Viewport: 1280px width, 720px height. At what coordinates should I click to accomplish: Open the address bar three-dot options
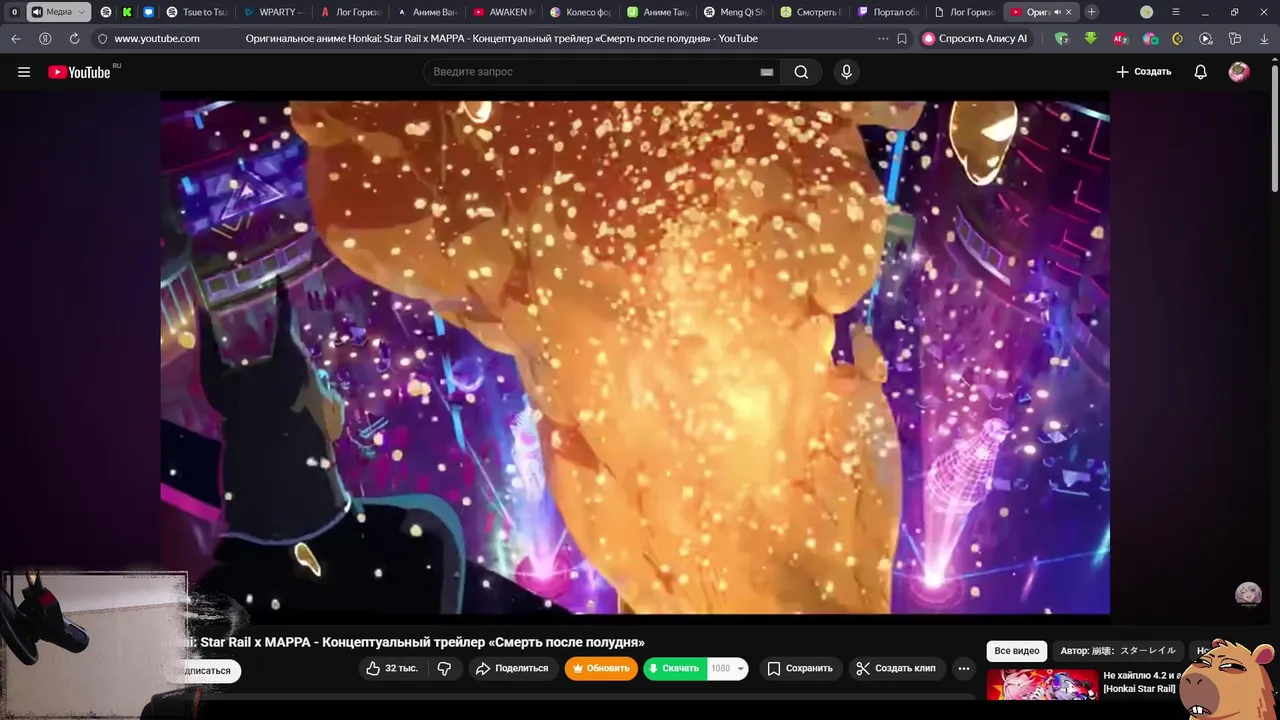[883, 39]
